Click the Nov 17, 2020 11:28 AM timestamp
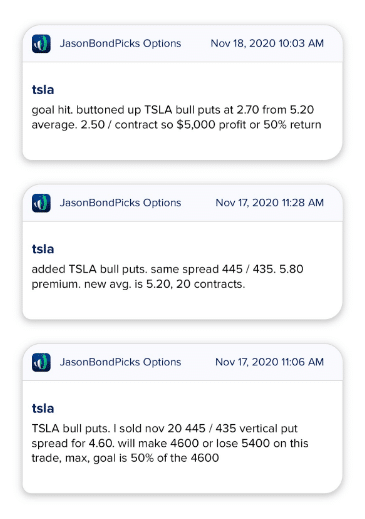The image size is (365, 519). tap(269, 203)
